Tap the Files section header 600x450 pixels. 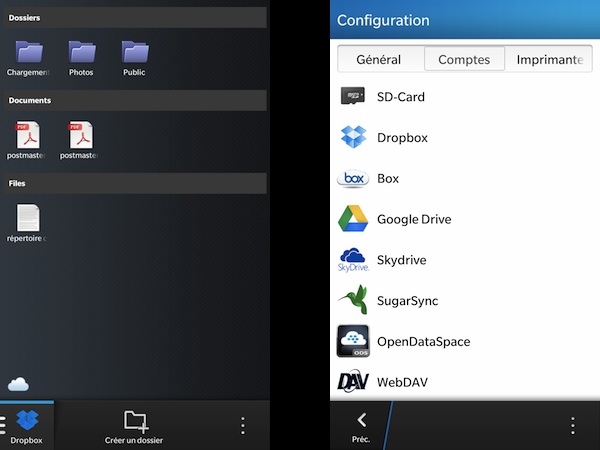(x=135, y=183)
